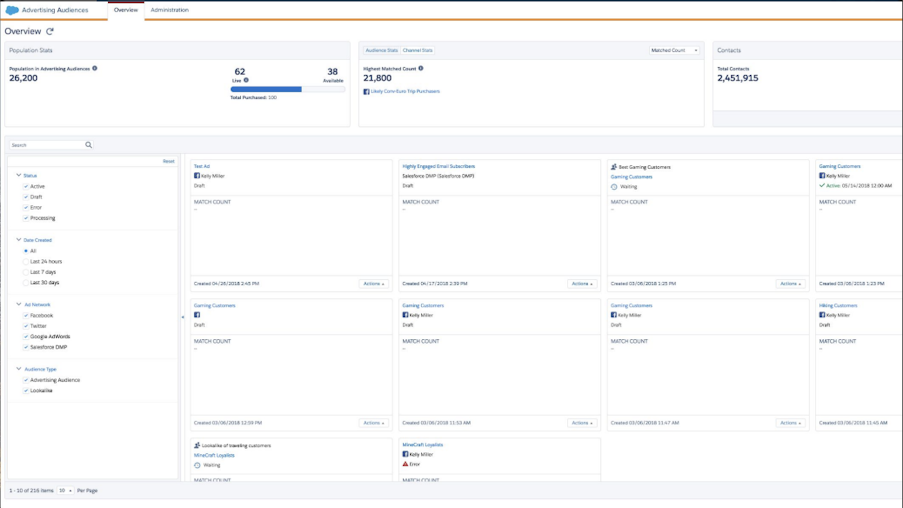Screen dimensions: 903x508
Task: Open Actions menu on card created 03/06/2018 11:47 AM
Action: [791, 423]
